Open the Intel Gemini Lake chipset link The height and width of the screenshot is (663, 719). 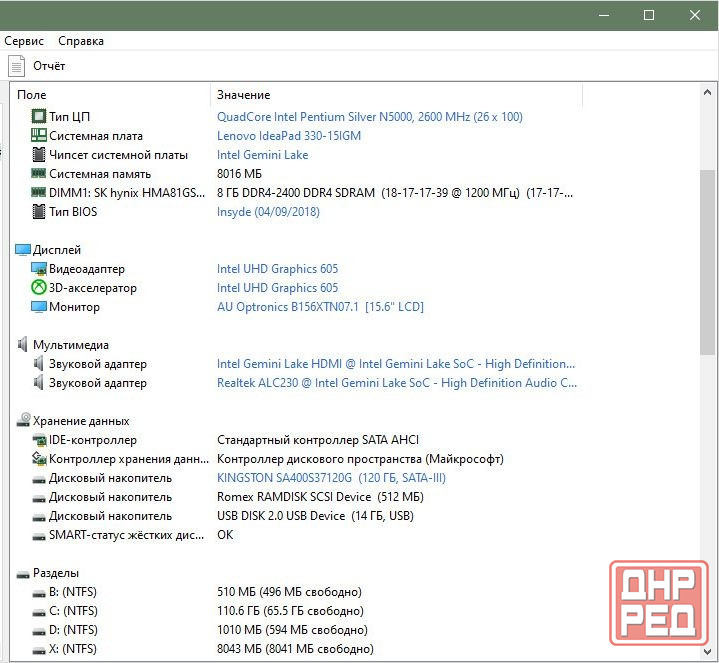click(x=262, y=155)
